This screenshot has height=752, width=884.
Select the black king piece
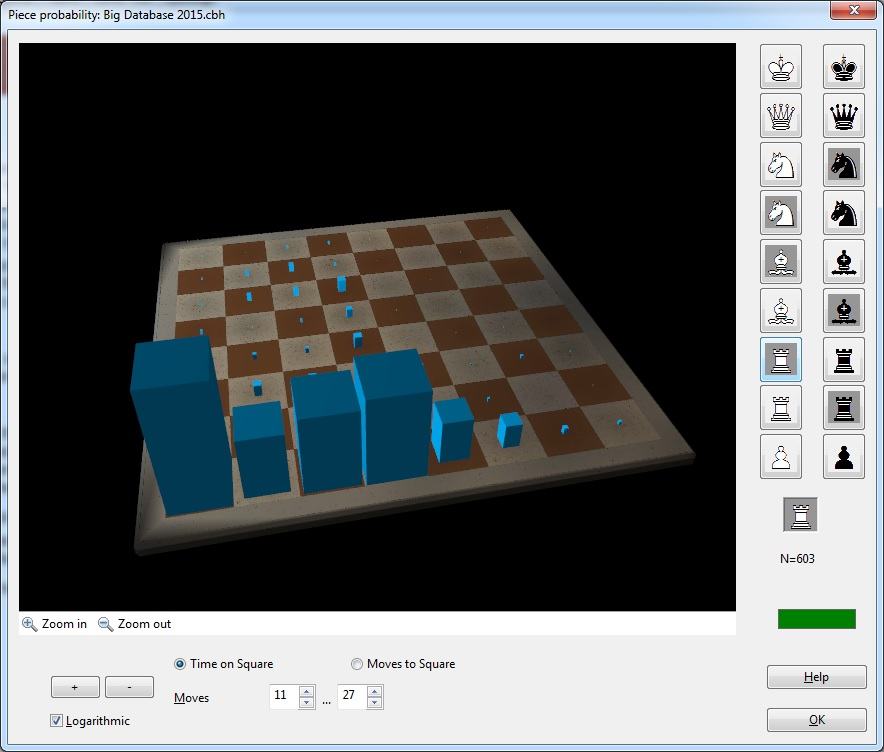[843, 68]
